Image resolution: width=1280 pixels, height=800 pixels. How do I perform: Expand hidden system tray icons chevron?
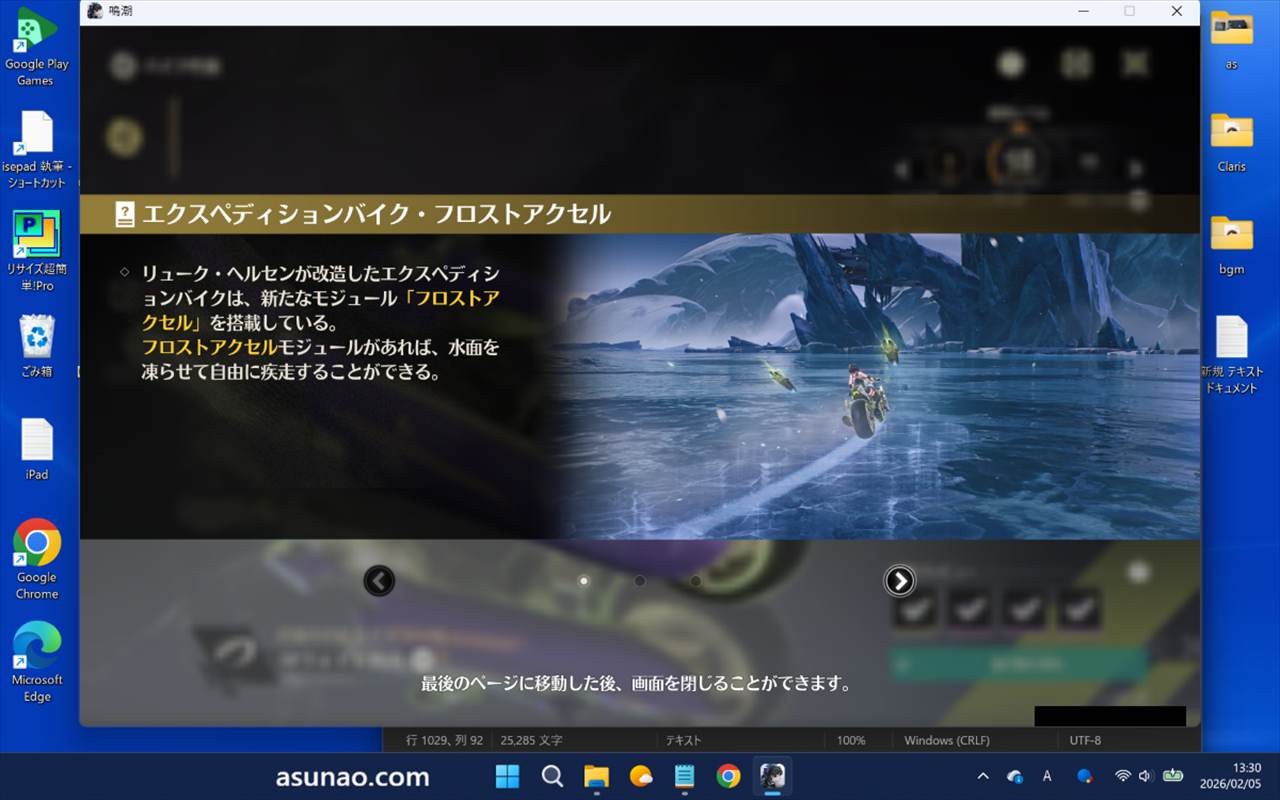tap(983, 776)
